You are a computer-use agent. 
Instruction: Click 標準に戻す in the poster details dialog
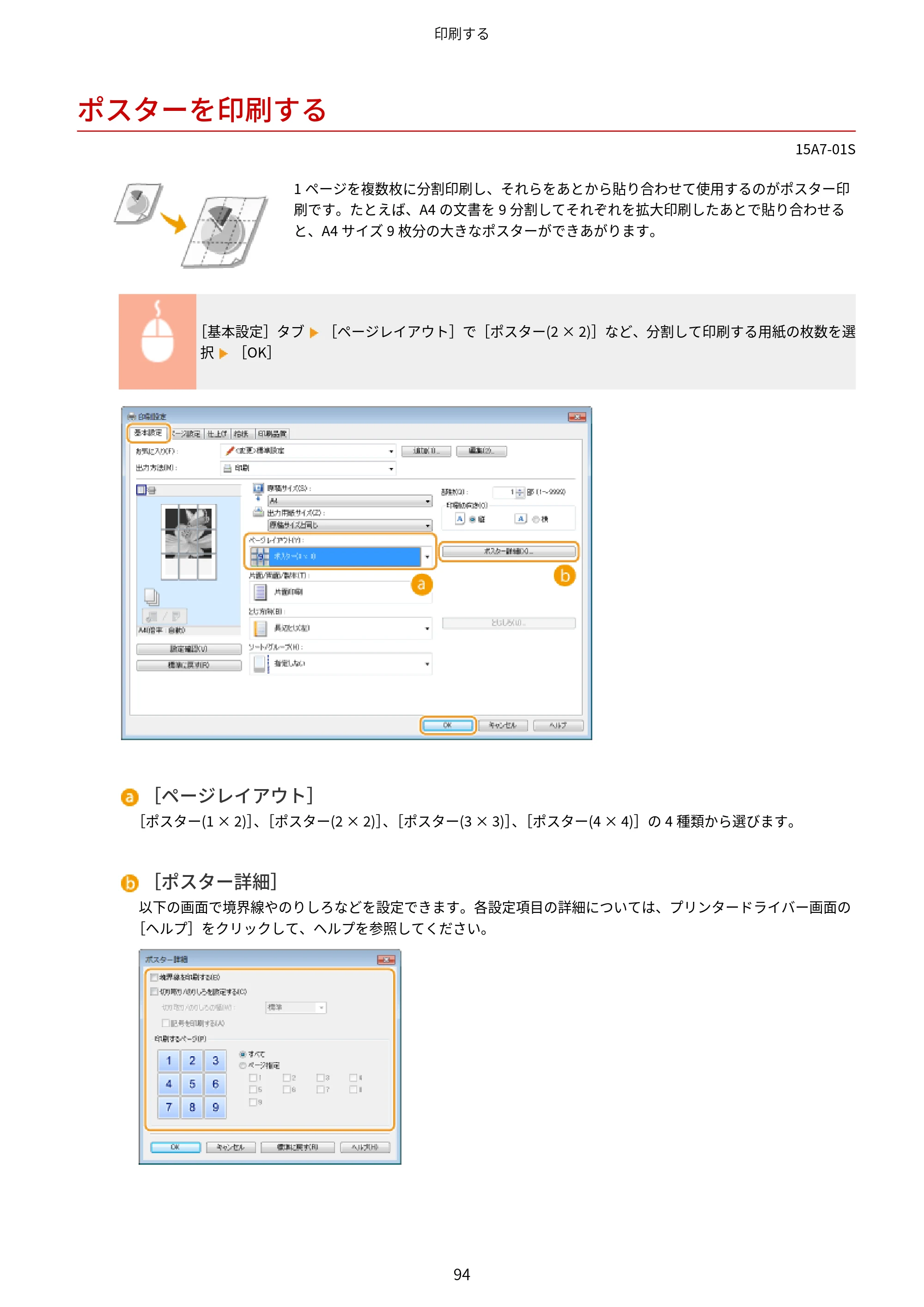click(297, 1147)
